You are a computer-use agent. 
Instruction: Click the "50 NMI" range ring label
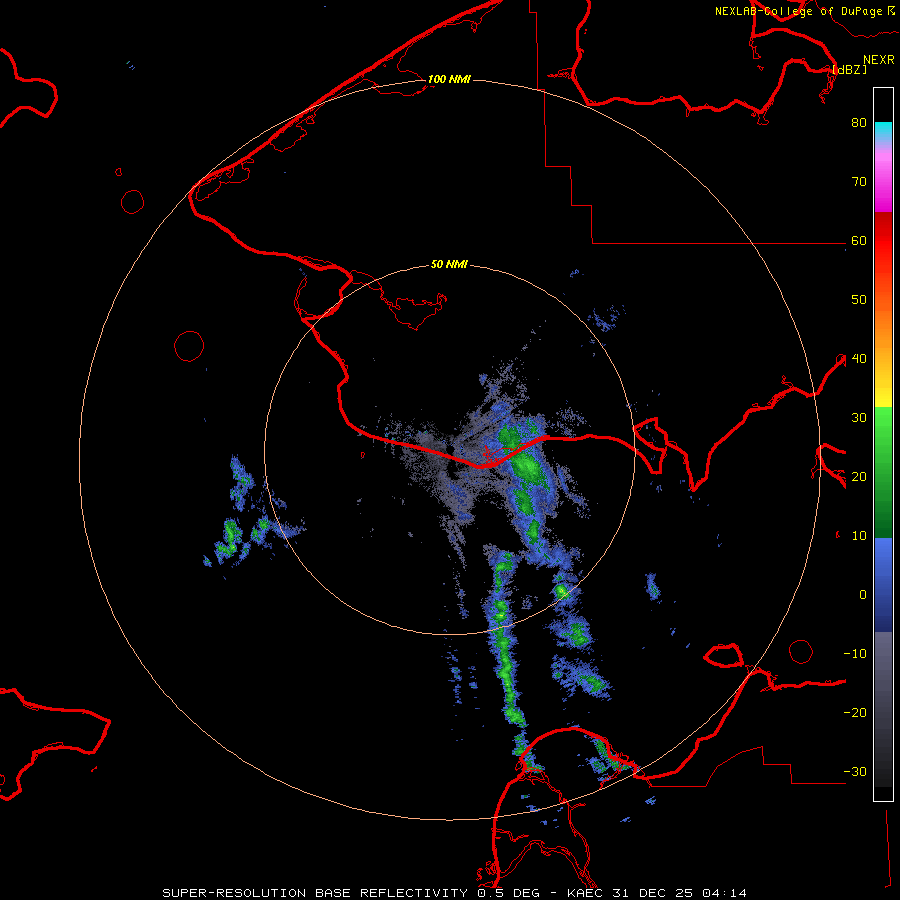[x=449, y=265]
